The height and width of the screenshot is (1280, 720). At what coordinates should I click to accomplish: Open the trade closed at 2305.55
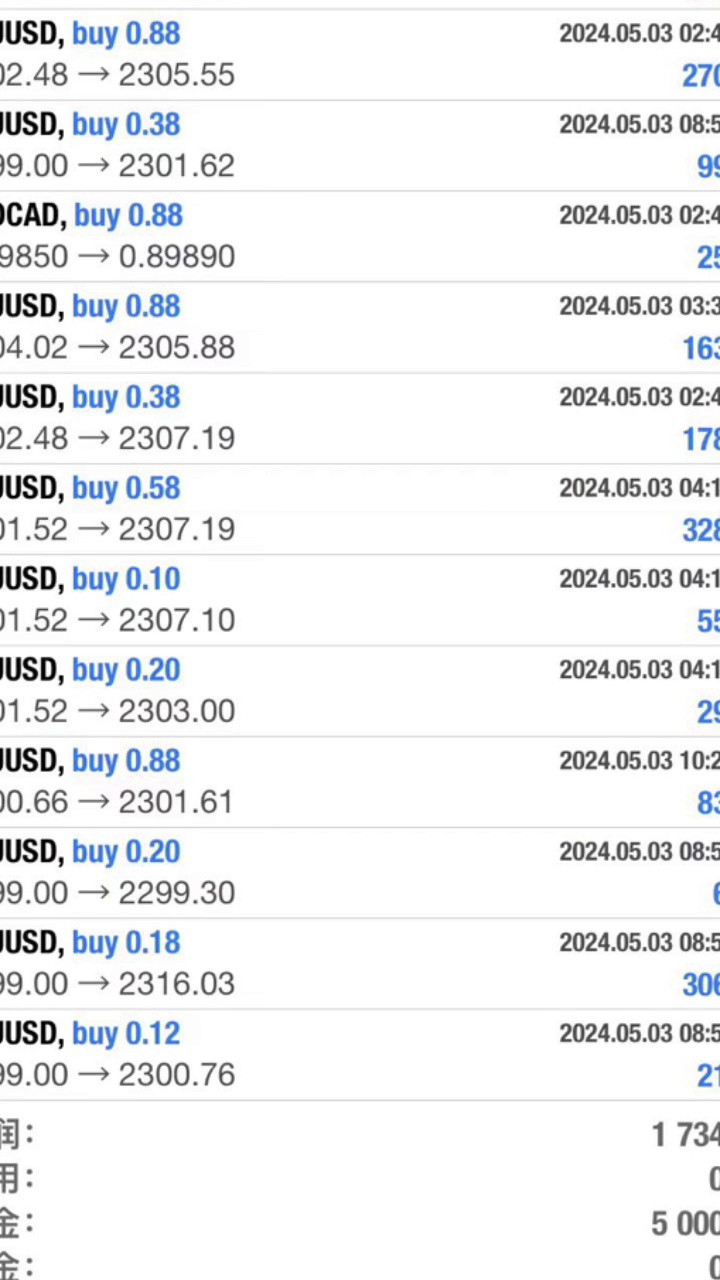click(360, 55)
